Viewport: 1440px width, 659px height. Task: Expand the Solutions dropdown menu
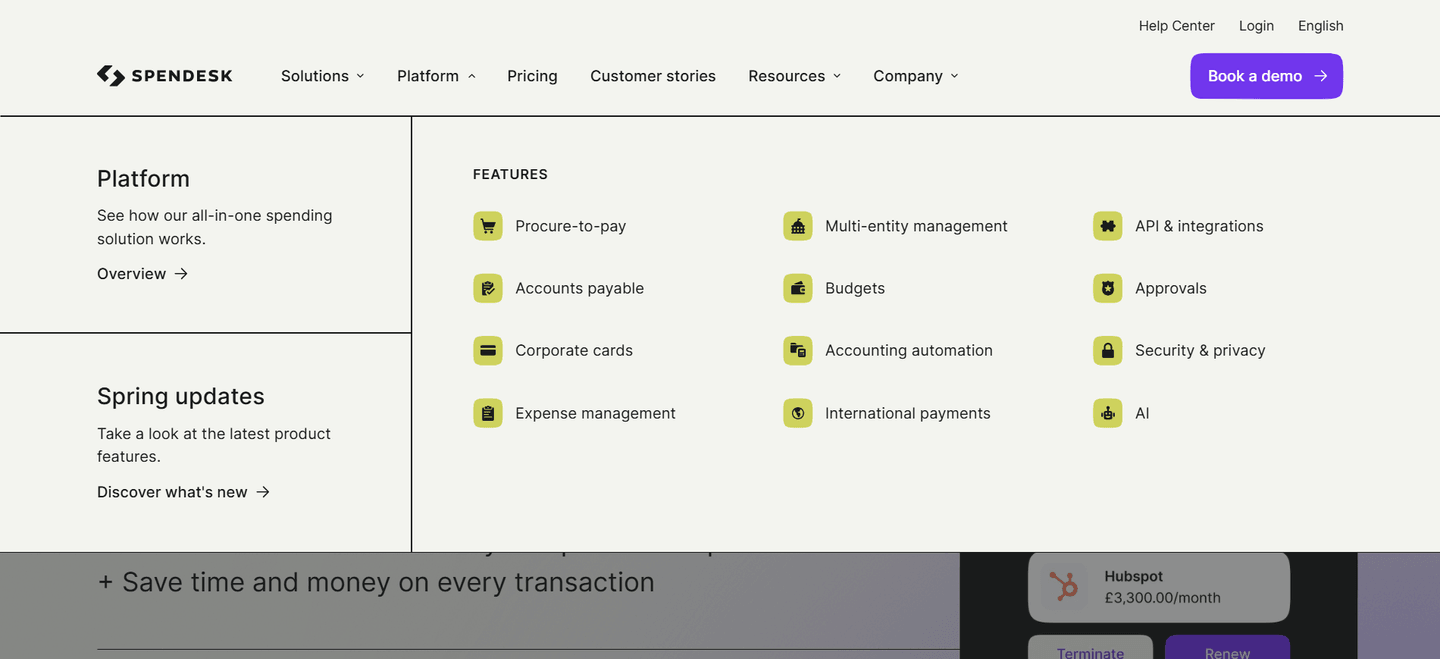pos(322,76)
